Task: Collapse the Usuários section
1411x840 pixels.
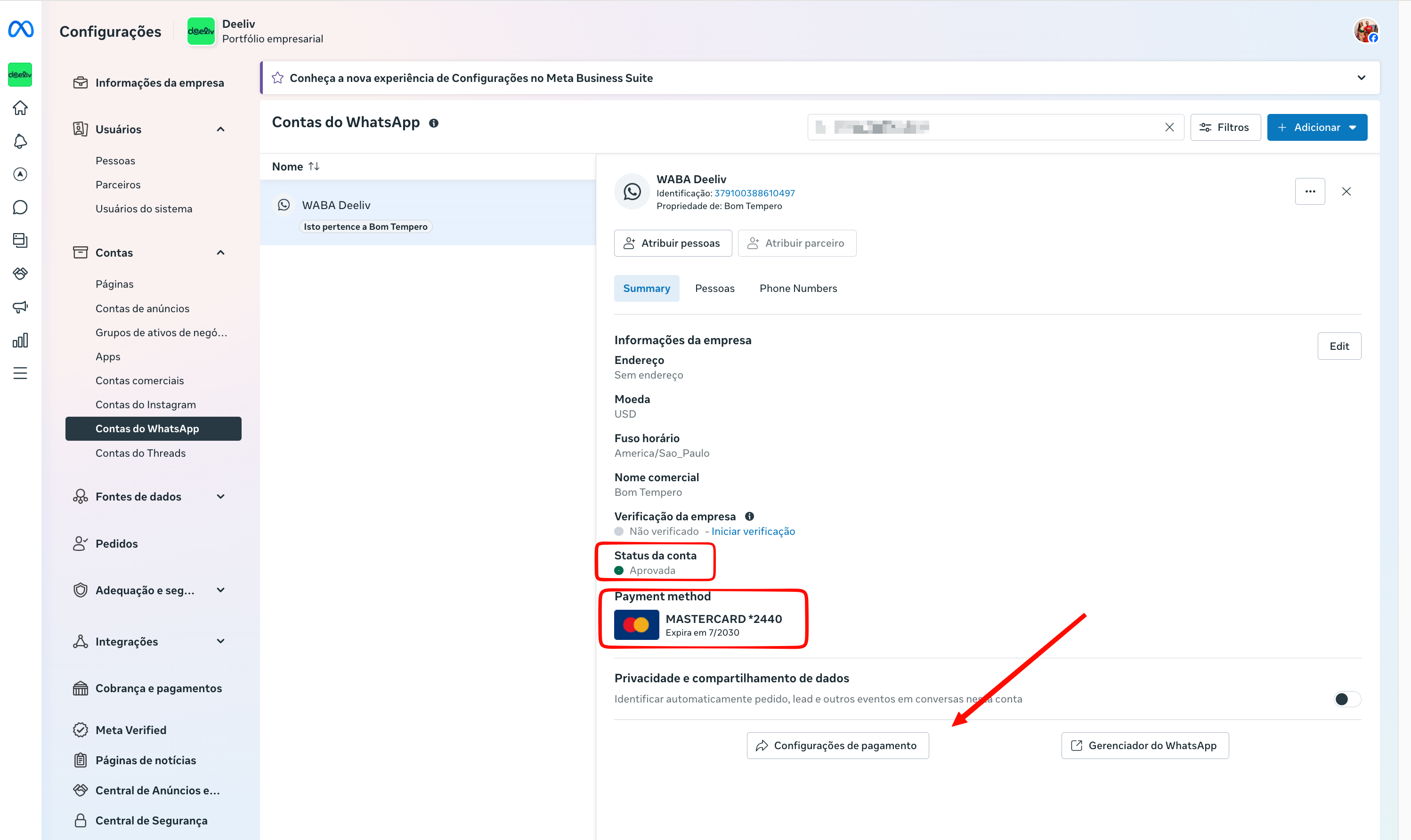Action: click(221, 129)
